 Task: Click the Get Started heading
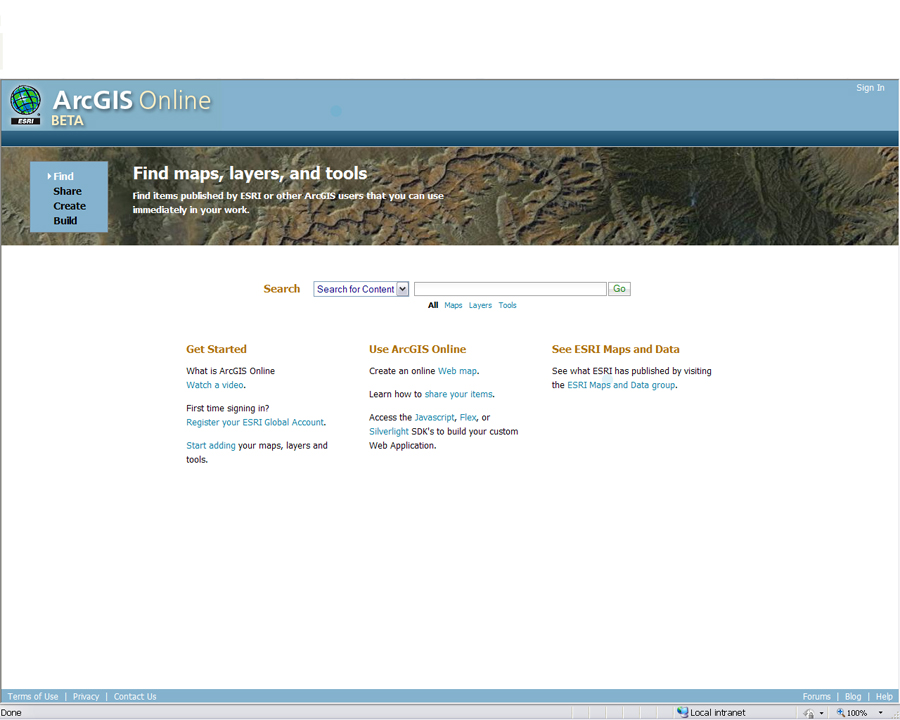click(x=216, y=349)
